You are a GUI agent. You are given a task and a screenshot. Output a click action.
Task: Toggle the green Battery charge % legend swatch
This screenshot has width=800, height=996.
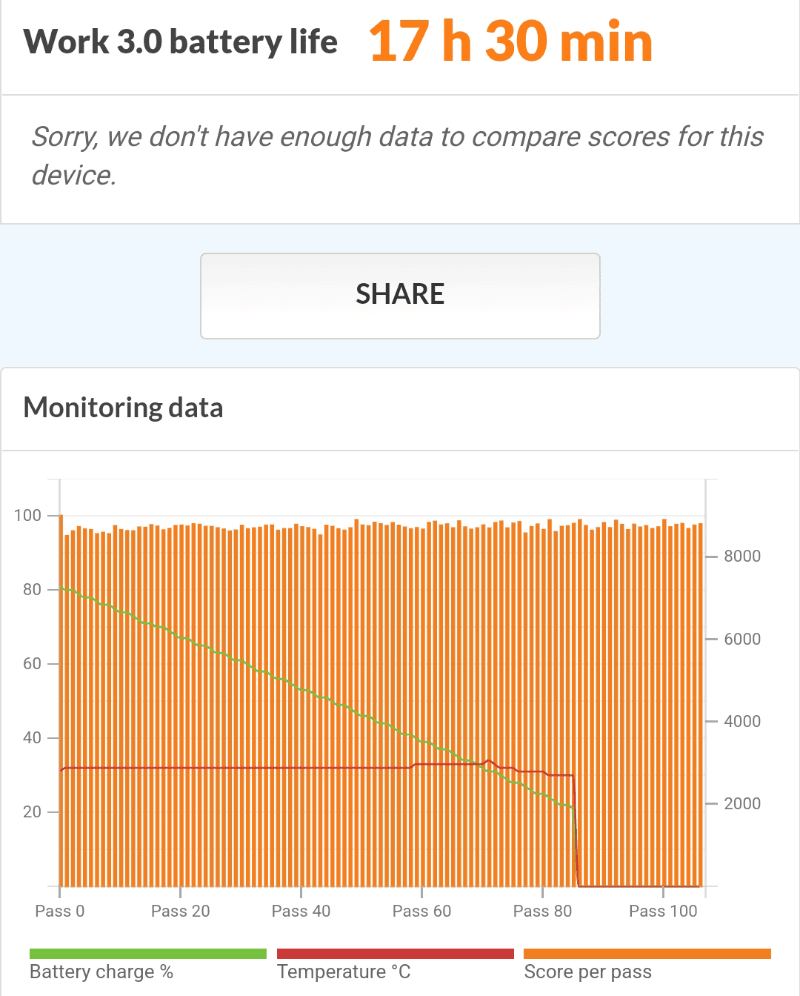click(x=148, y=953)
